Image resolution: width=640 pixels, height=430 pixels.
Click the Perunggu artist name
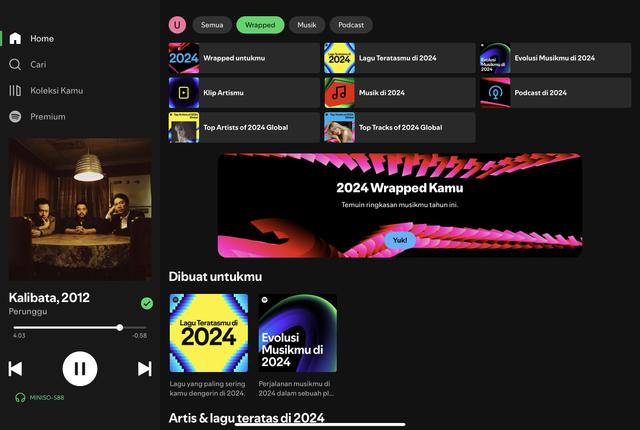[x=28, y=311]
